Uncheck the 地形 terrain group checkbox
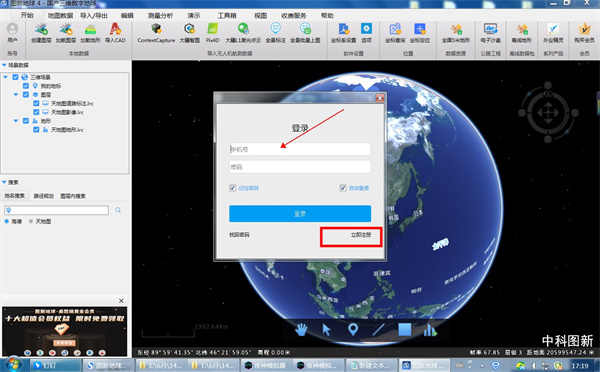Image resolution: width=600 pixels, height=372 pixels. pos(26,121)
